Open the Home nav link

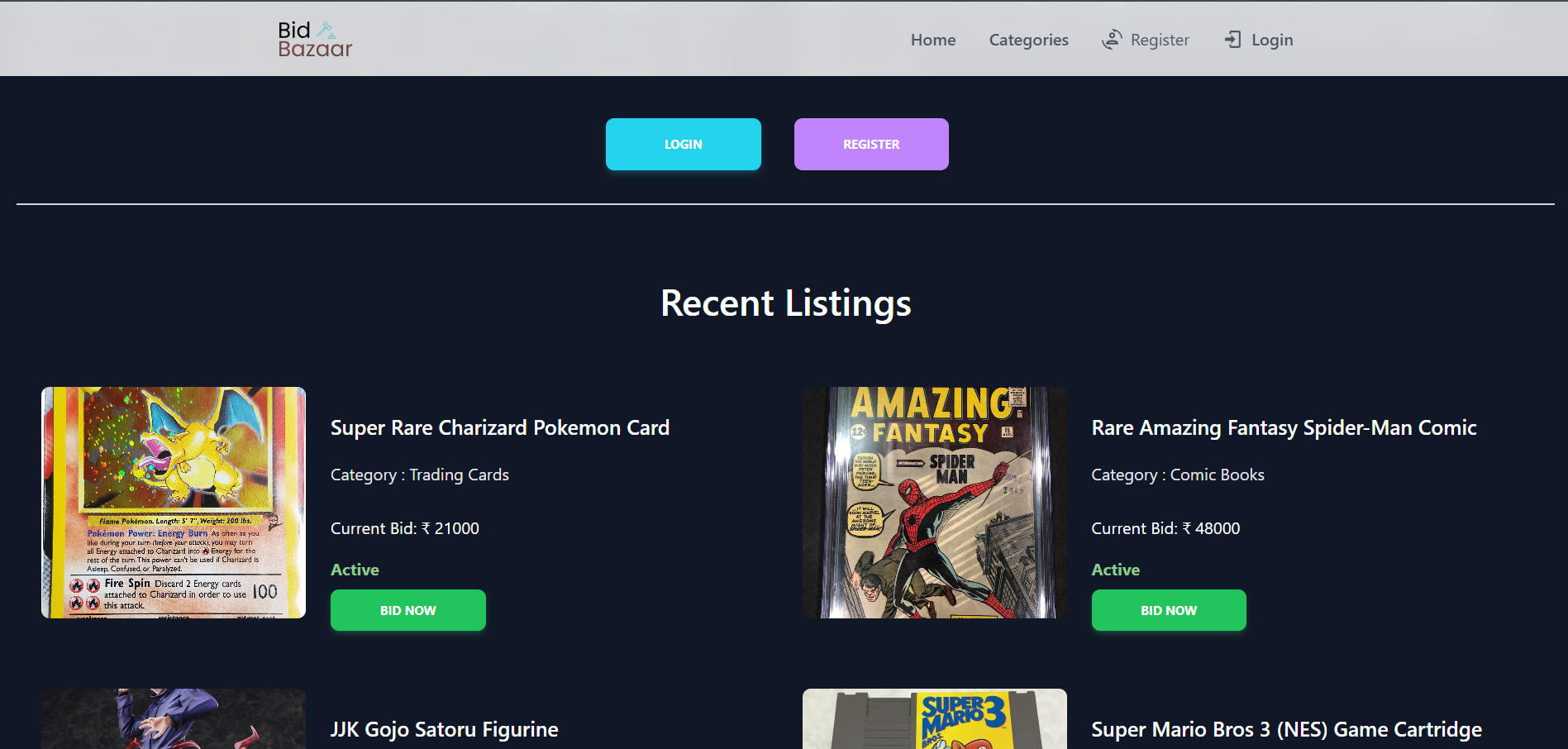(x=933, y=40)
